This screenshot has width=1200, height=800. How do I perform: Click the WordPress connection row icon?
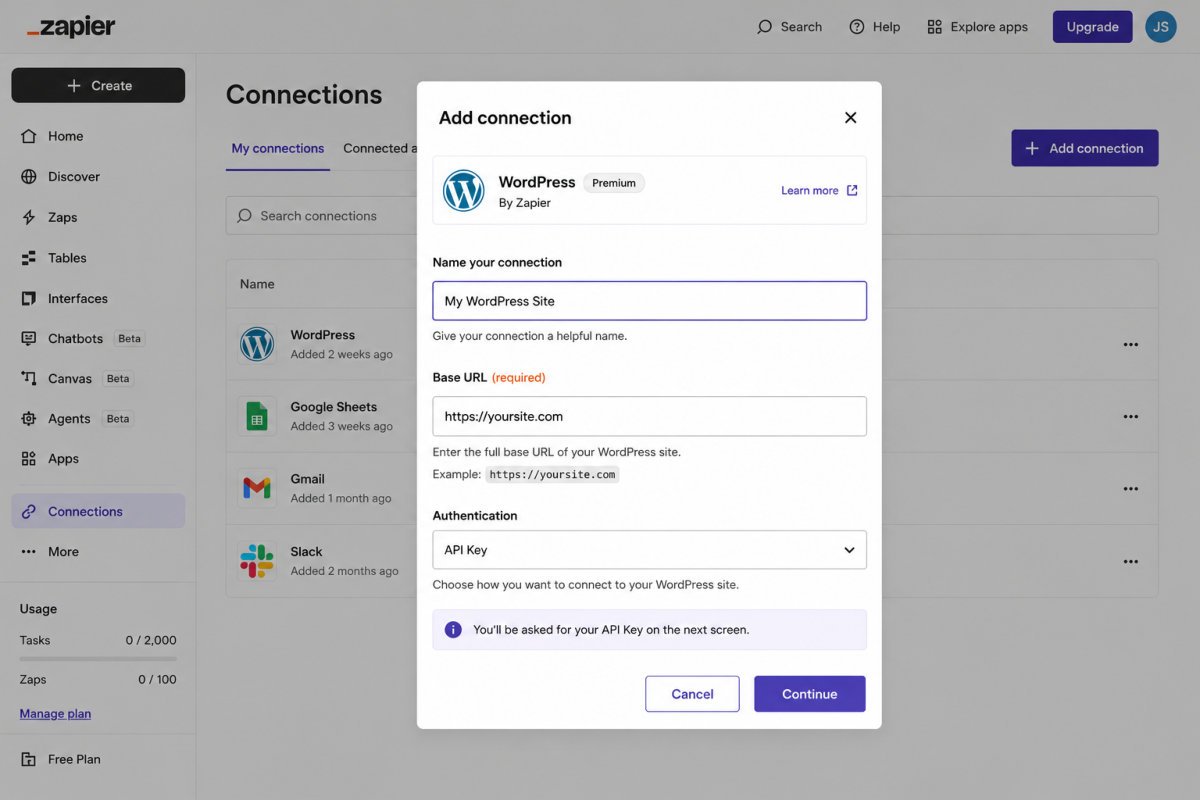click(x=257, y=344)
